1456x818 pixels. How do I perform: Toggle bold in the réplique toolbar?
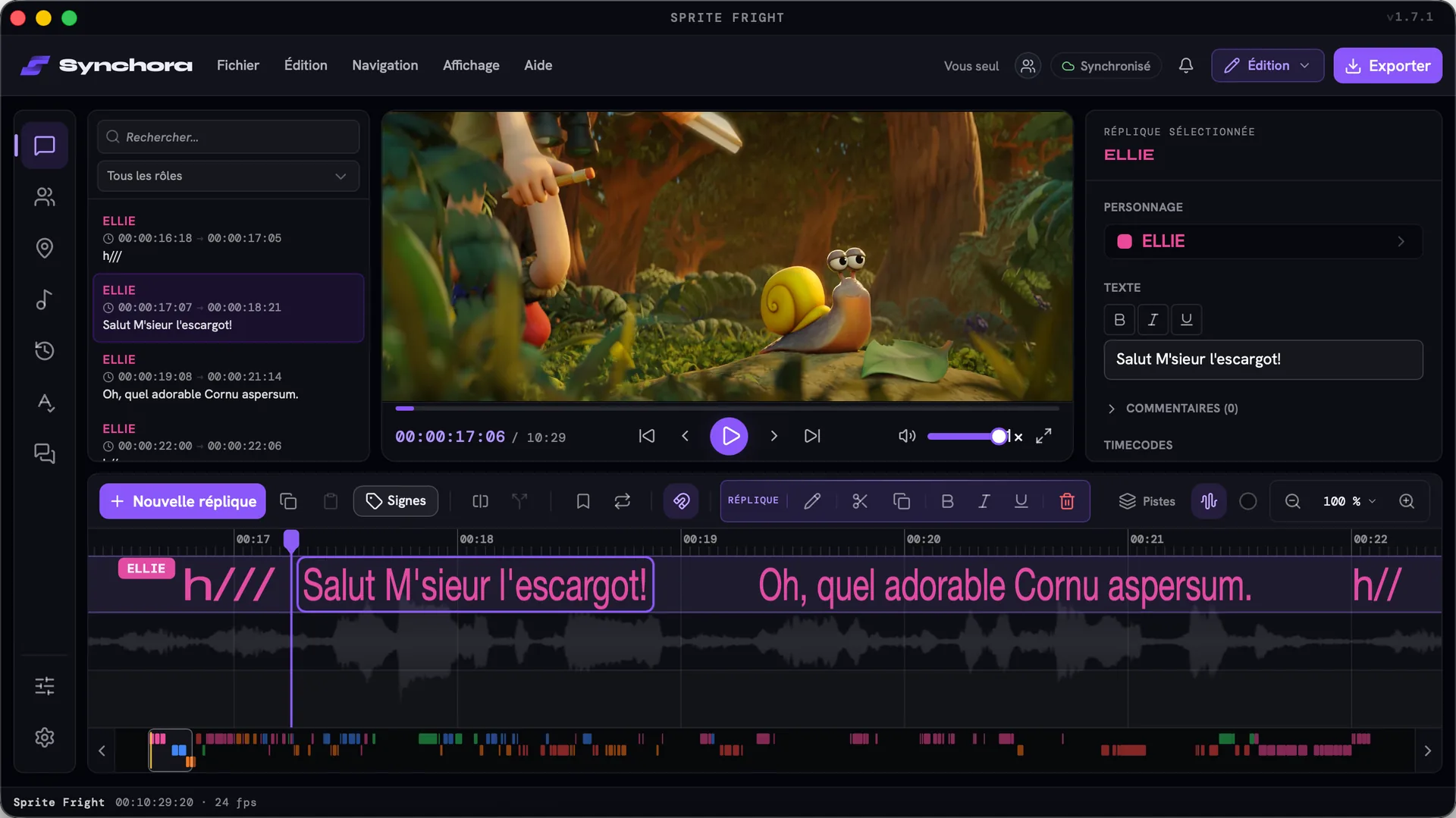coord(947,501)
